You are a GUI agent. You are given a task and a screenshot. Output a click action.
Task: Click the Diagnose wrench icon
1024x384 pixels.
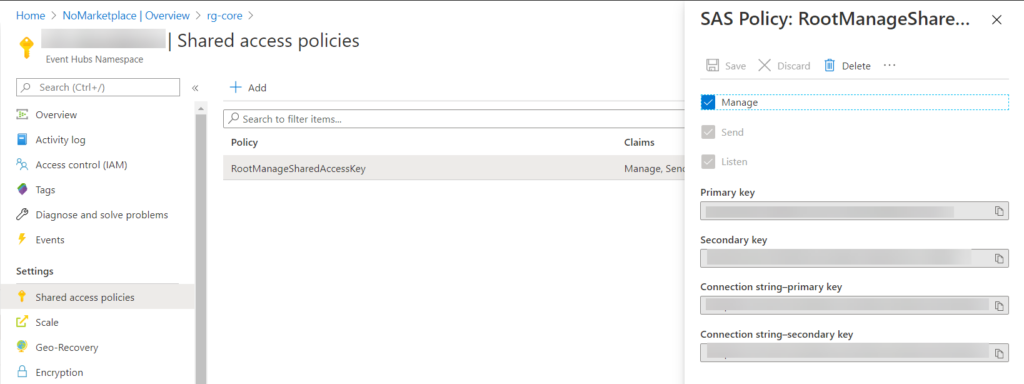click(22, 215)
